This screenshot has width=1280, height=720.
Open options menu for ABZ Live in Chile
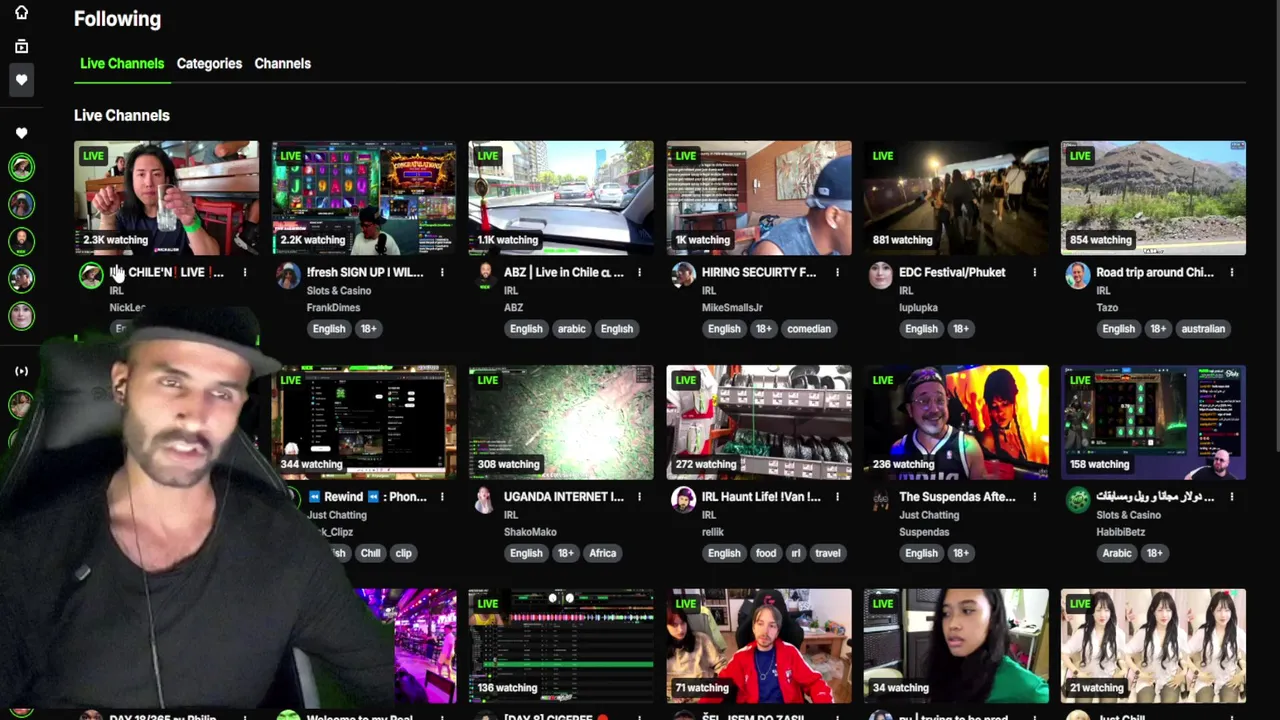click(640, 272)
